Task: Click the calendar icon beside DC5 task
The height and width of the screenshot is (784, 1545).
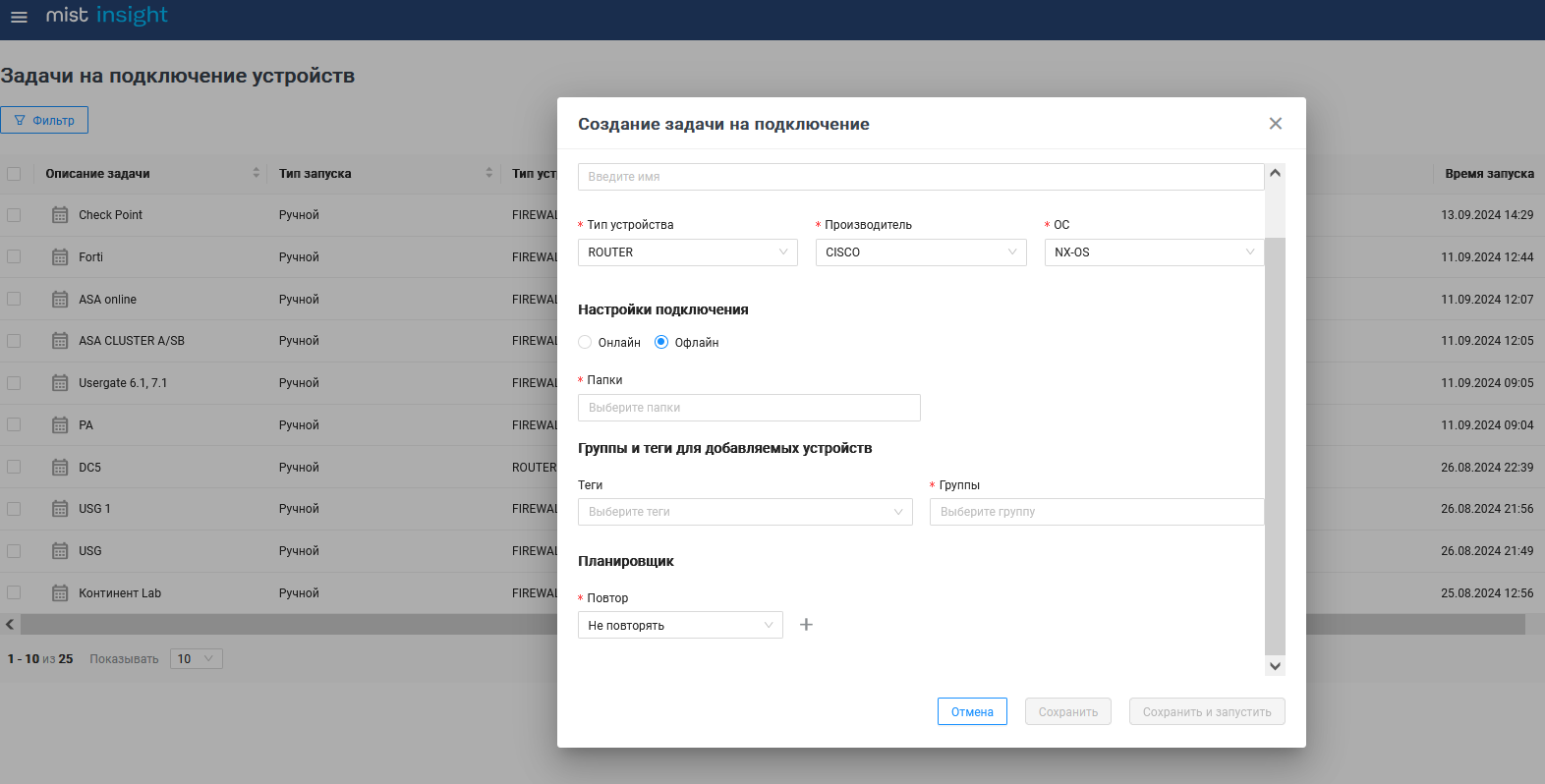Action: pos(60,468)
